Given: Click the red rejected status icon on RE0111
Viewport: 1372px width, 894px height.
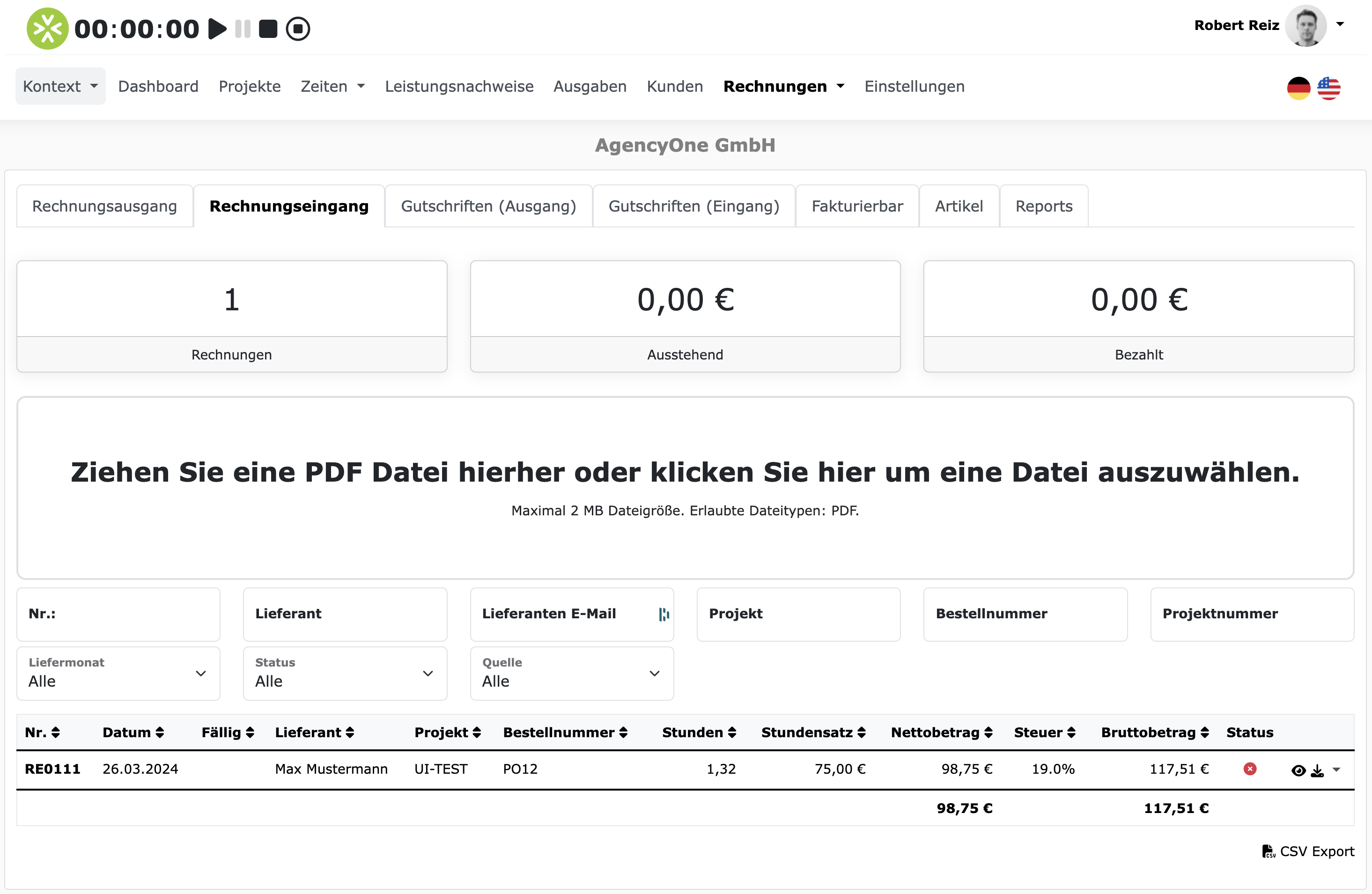Looking at the screenshot, I should click(x=1250, y=769).
